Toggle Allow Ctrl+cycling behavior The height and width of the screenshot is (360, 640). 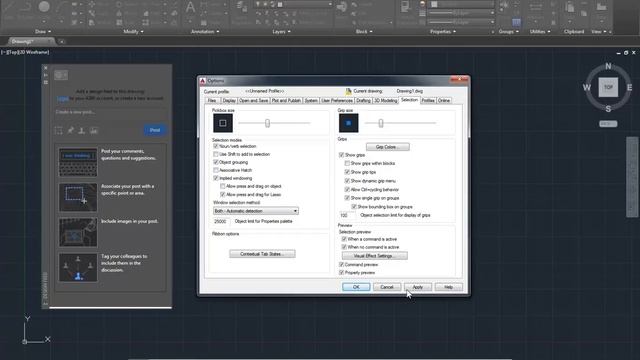(x=347, y=189)
